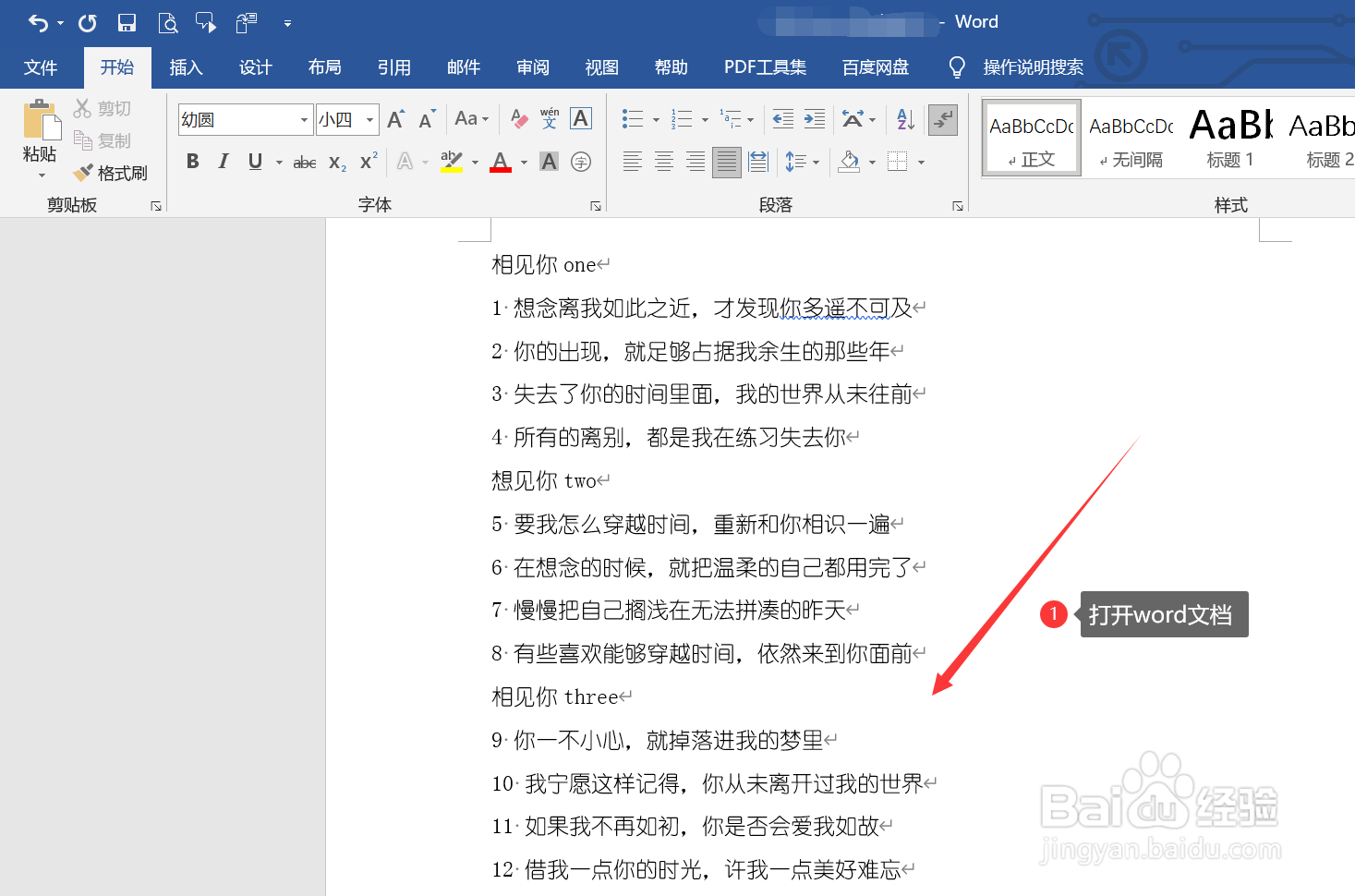Apply the 标题 1 style
This screenshot has height=896, width=1355.
click(x=1229, y=139)
